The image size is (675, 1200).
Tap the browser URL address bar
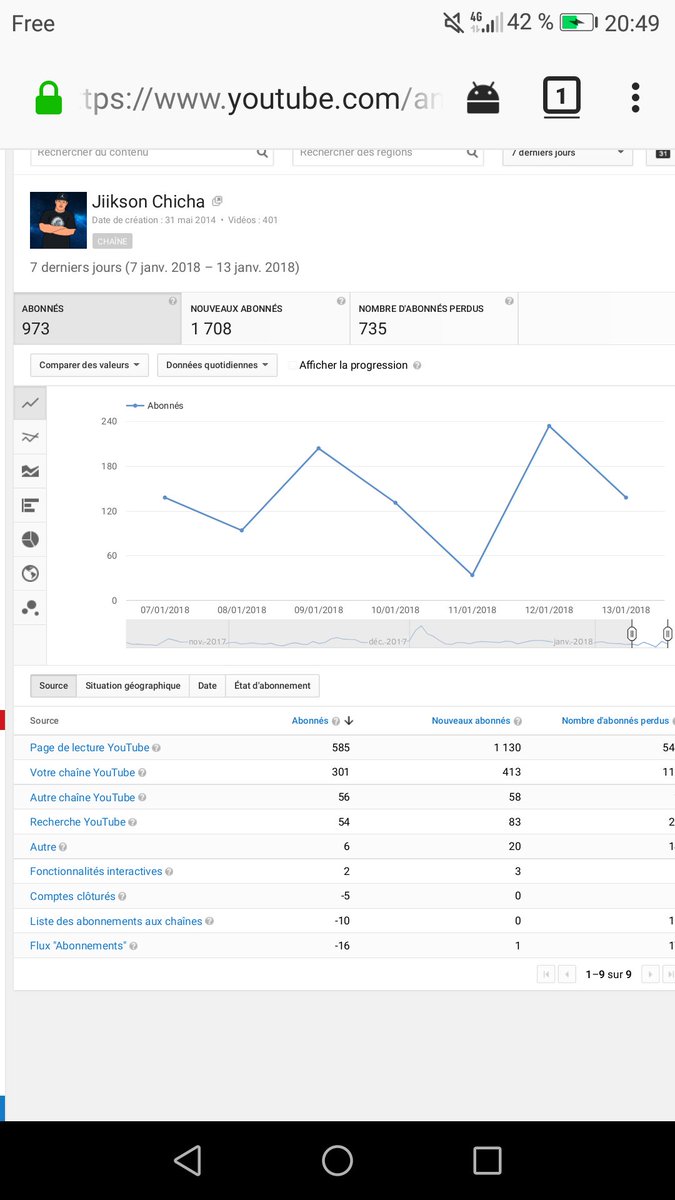[264, 98]
